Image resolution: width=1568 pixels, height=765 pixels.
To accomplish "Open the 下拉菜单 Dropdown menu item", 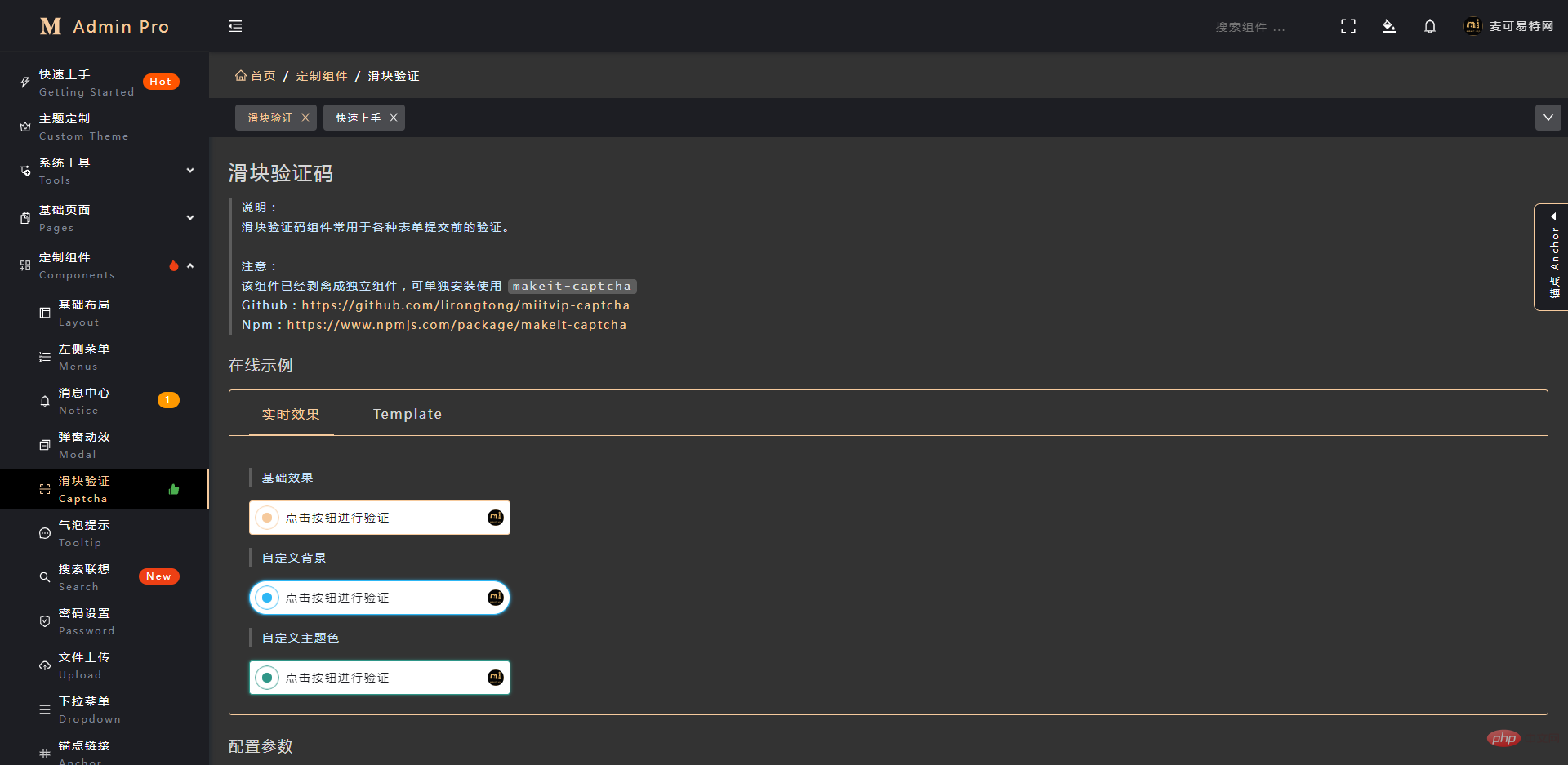I will click(105, 709).
